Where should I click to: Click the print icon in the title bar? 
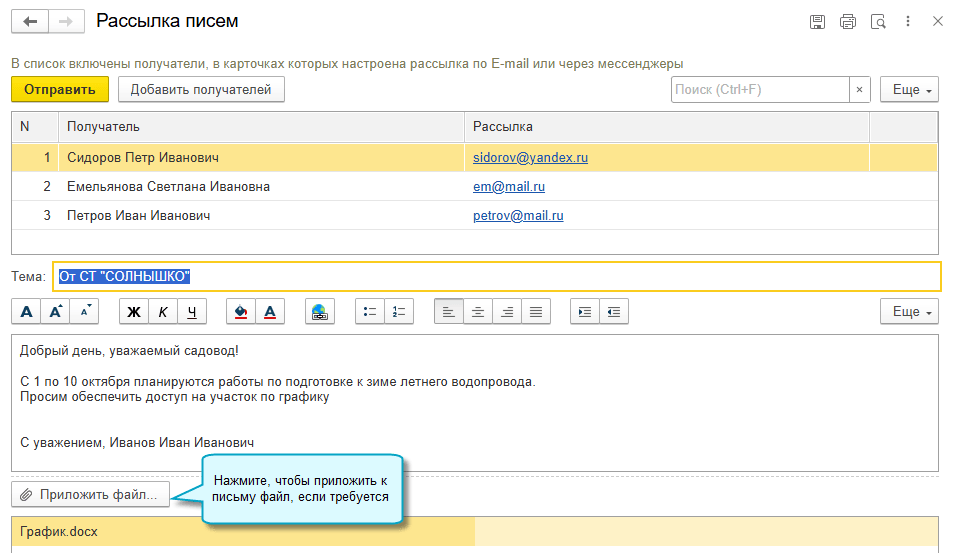(x=848, y=21)
